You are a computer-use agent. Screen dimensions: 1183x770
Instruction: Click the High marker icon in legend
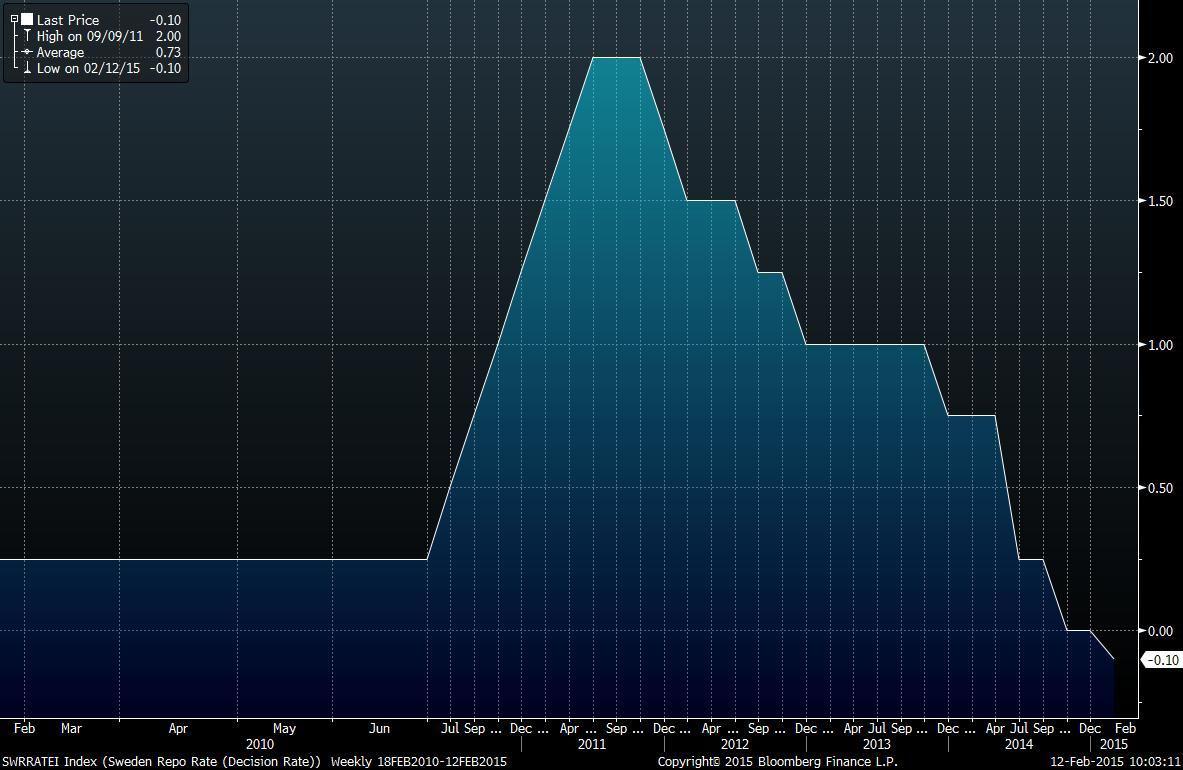click(27, 36)
